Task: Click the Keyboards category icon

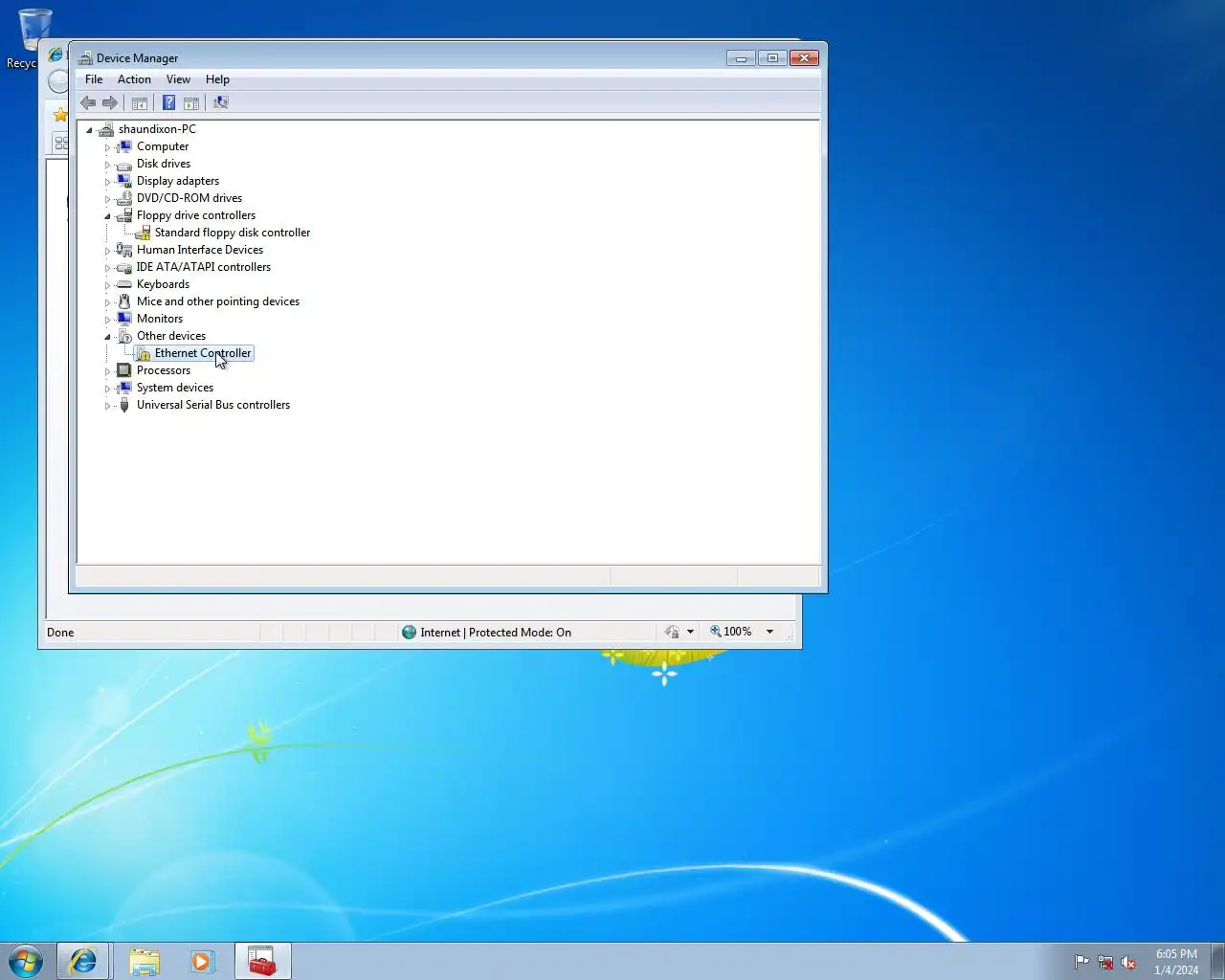Action: pos(123,284)
